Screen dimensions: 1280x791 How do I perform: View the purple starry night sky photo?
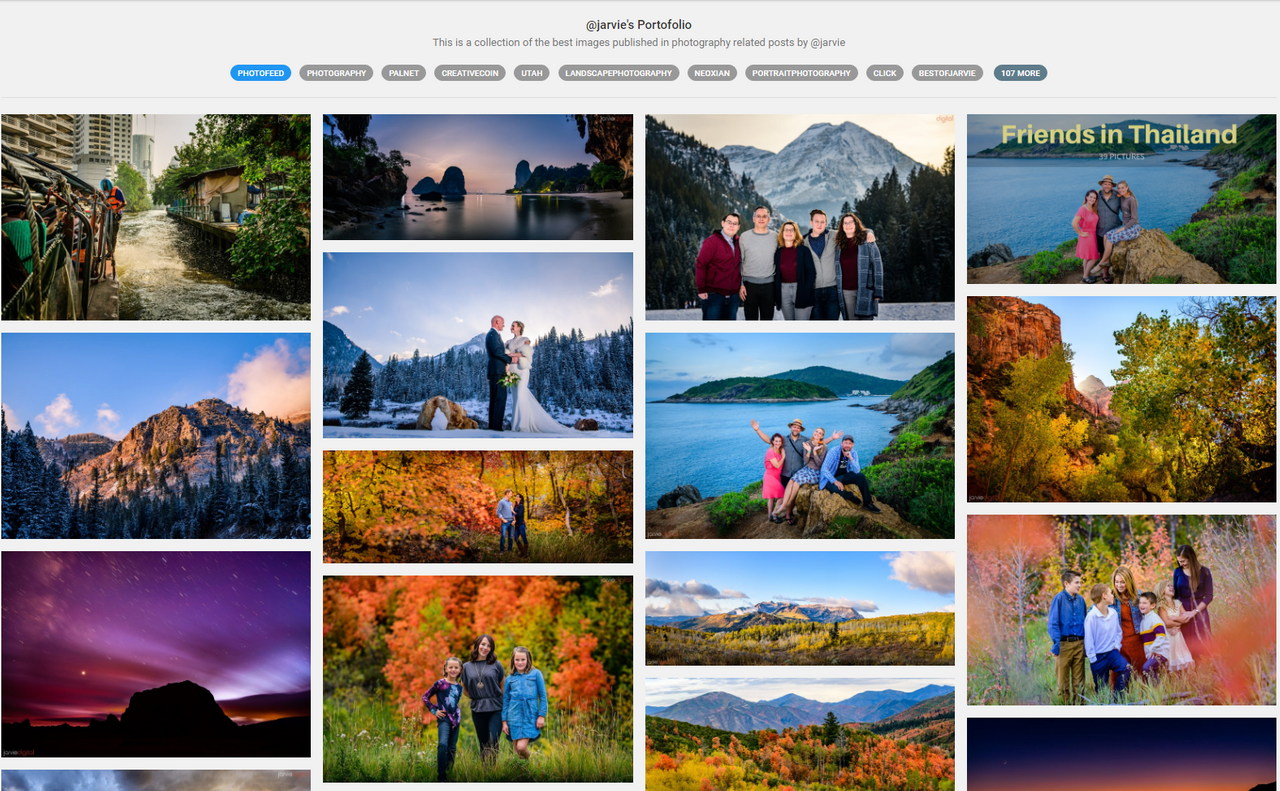[156, 654]
